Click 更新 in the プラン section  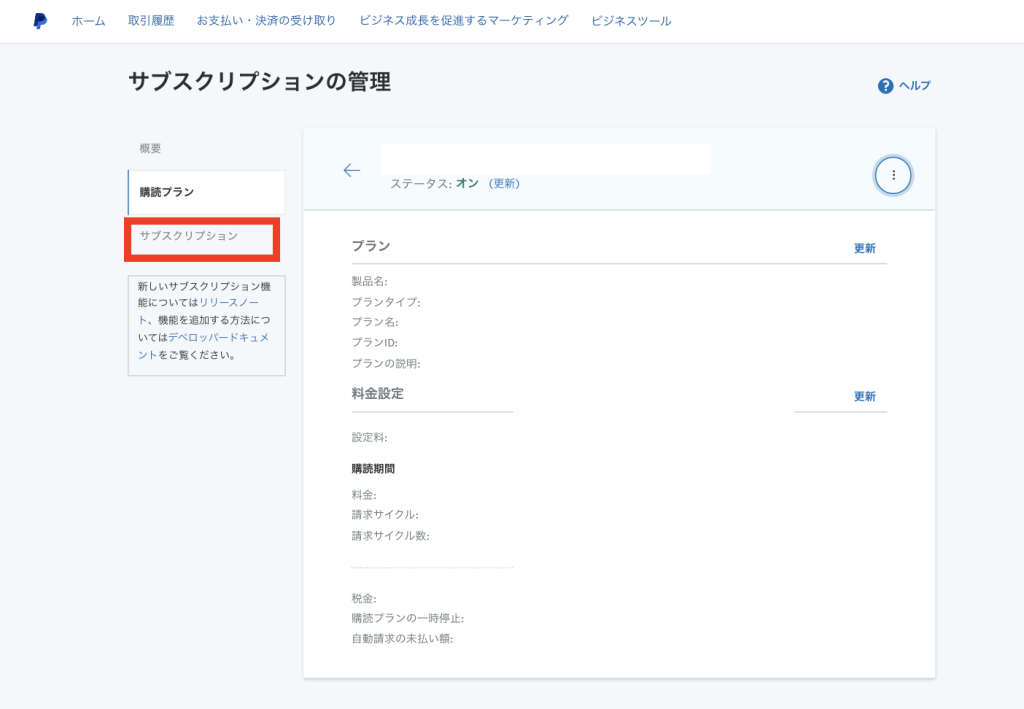point(864,248)
